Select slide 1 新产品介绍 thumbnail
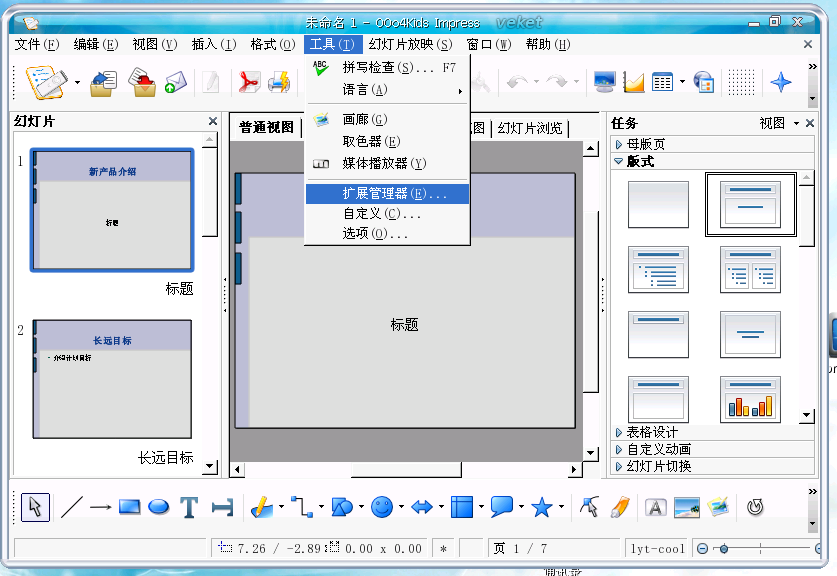 (x=112, y=210)
